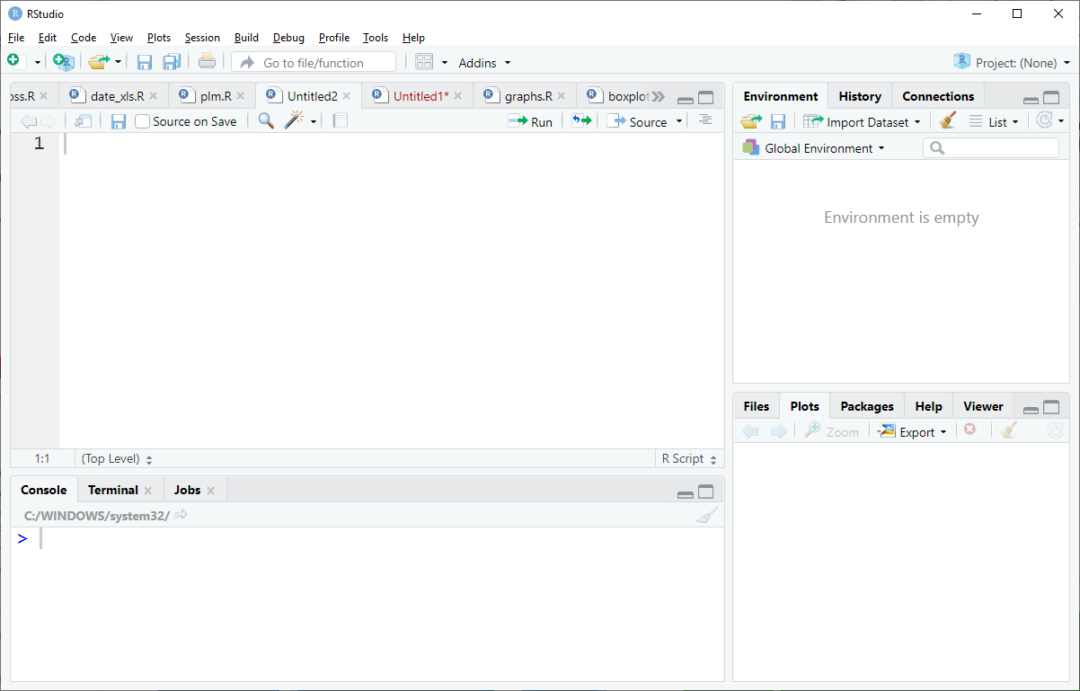The width and height of the screenshot is (1080, 691).
Task: Click the Go to file/function field
Action: (x=314, y=62)
